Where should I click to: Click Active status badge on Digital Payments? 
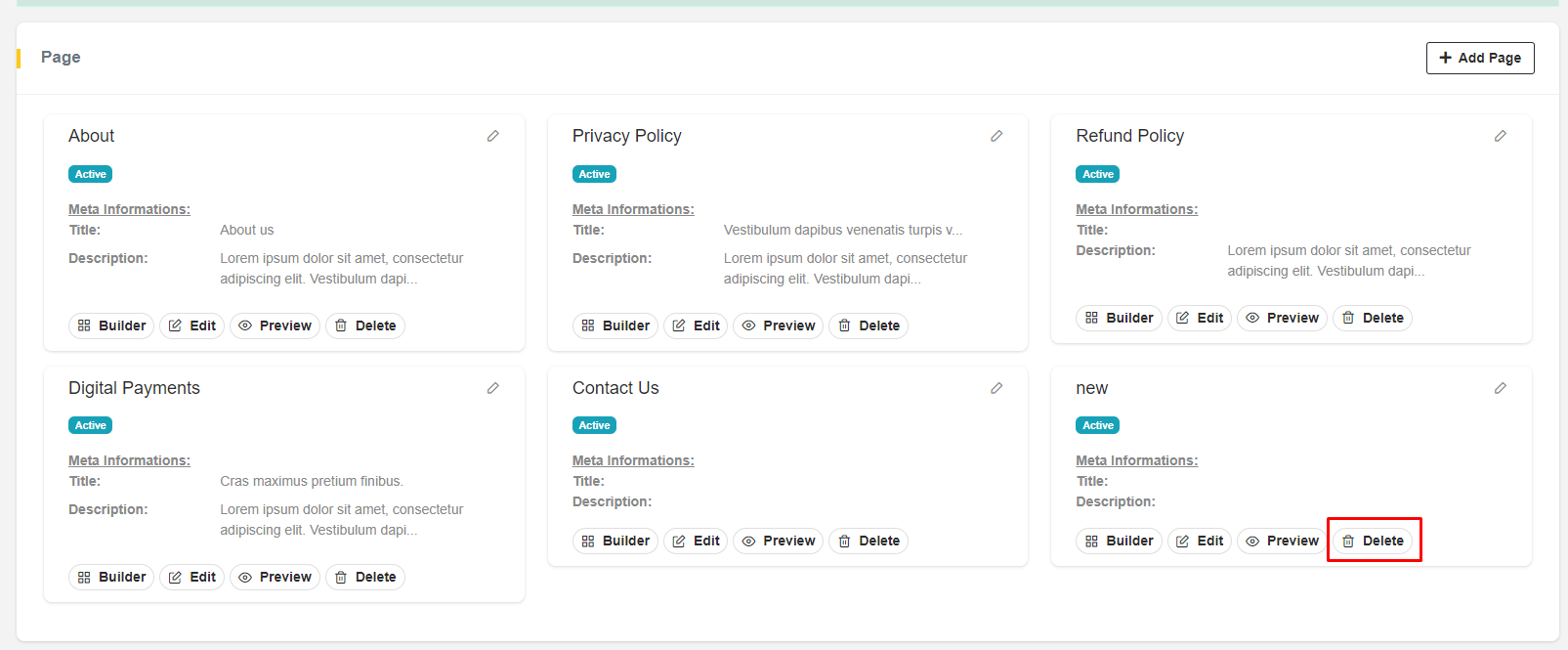click(91, 425)
